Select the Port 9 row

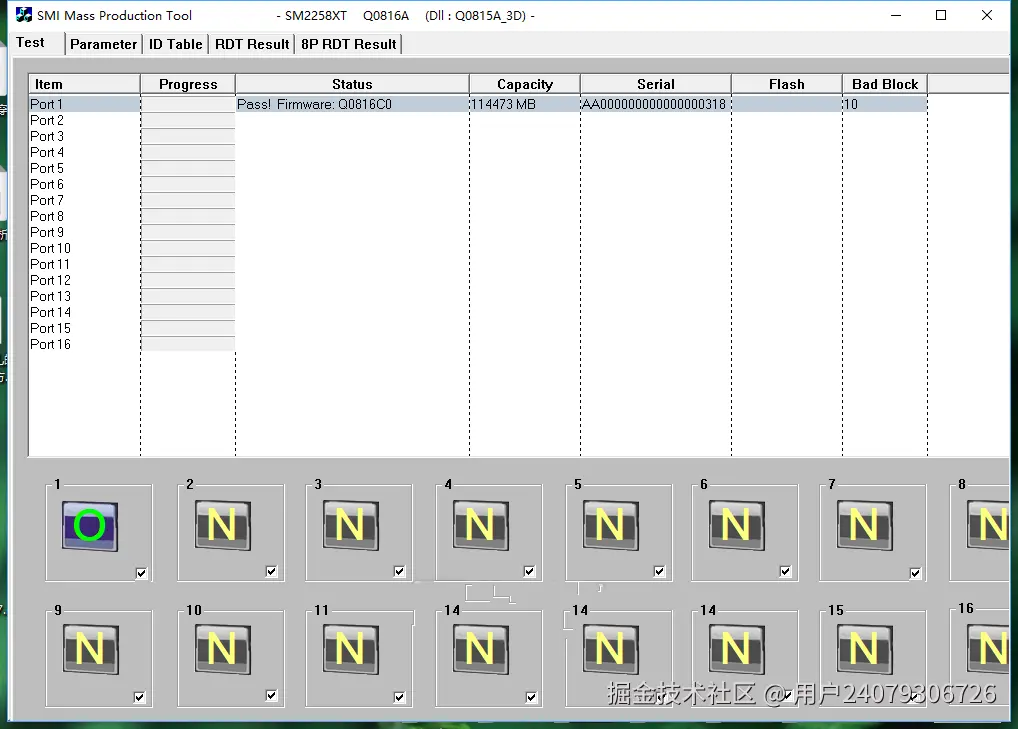coord(47,232)
